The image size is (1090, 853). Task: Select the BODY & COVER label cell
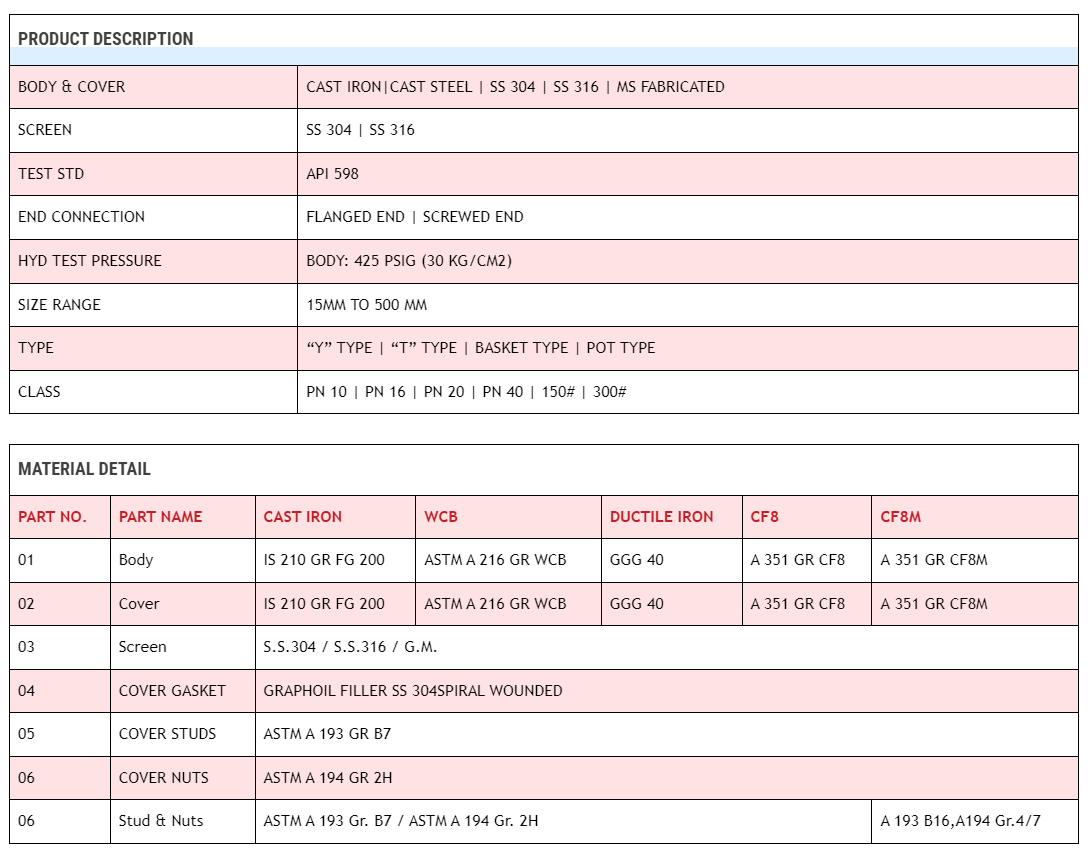tap(154, 87)
